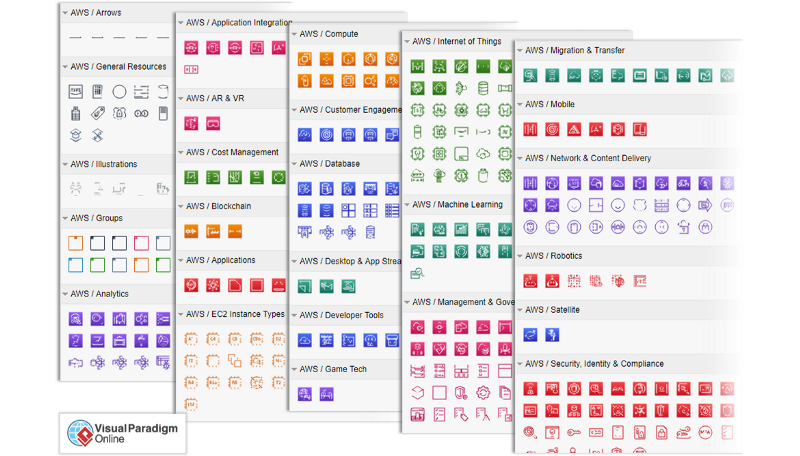Select the first green icon in Cost Management

(x=190, y=177)
